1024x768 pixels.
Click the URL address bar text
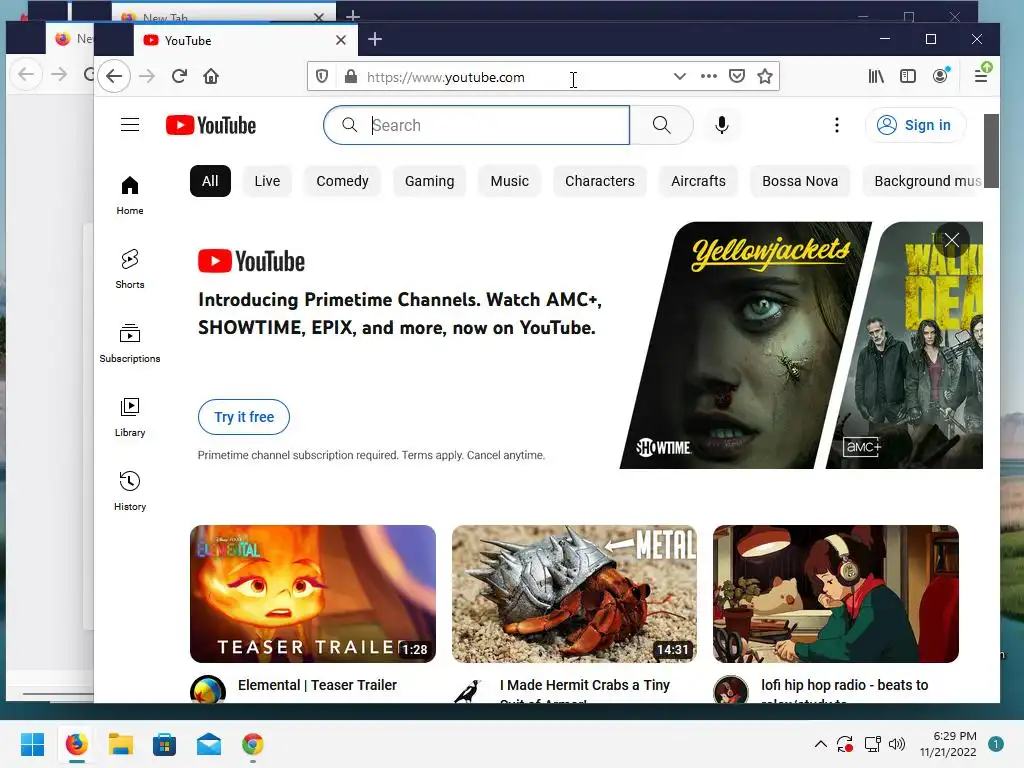tap(446, 77)
